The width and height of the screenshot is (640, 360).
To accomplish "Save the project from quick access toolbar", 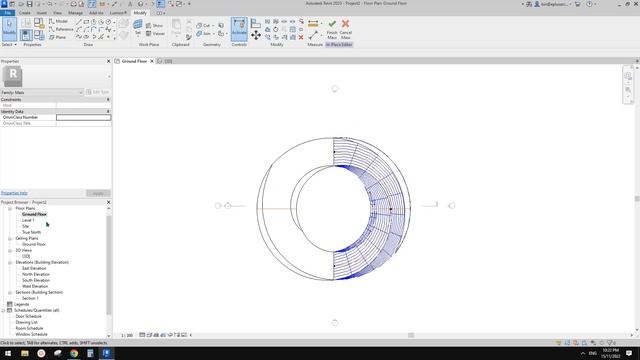I will (29, 4).
